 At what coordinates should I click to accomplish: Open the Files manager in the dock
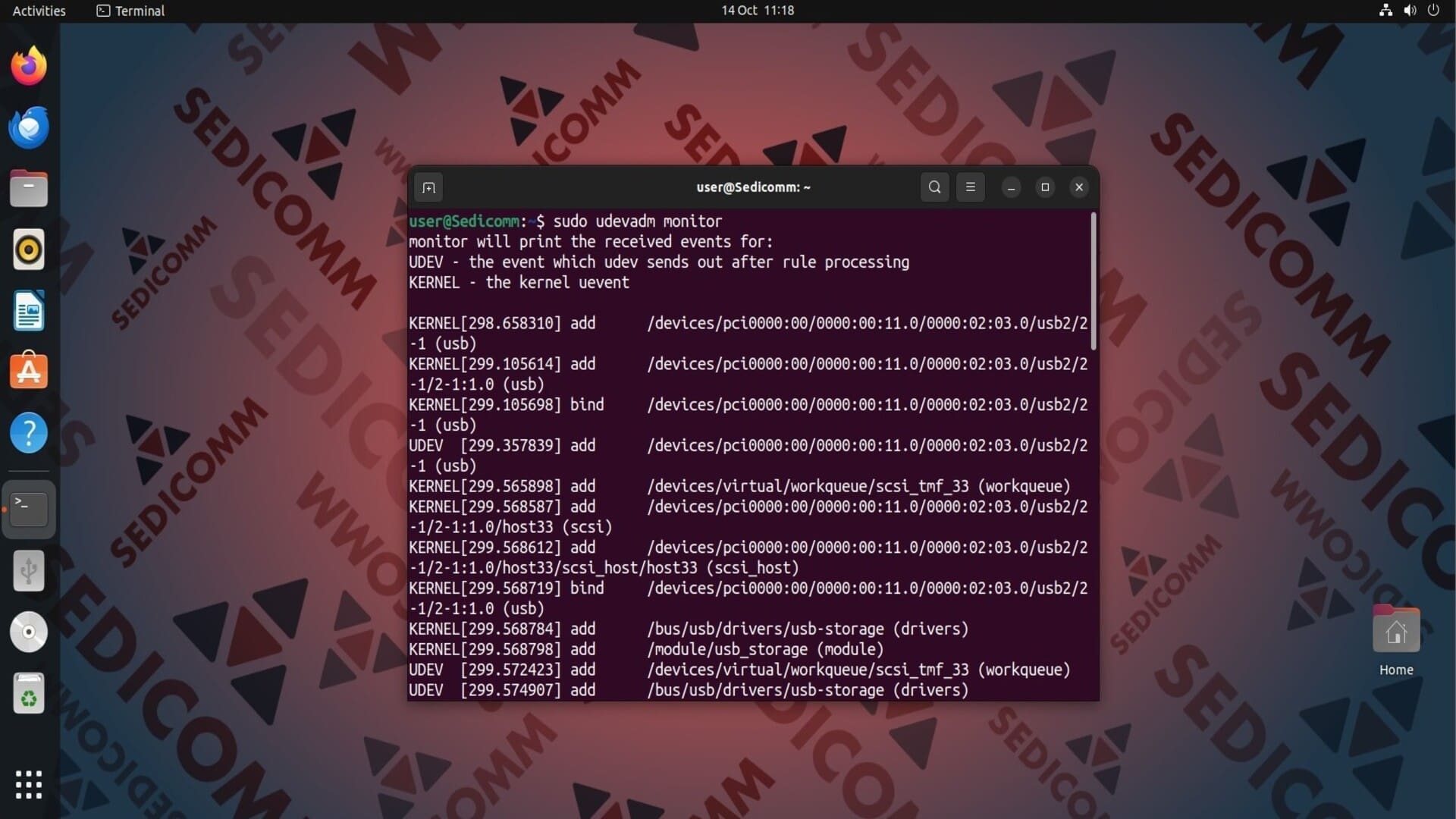point(29,189)
